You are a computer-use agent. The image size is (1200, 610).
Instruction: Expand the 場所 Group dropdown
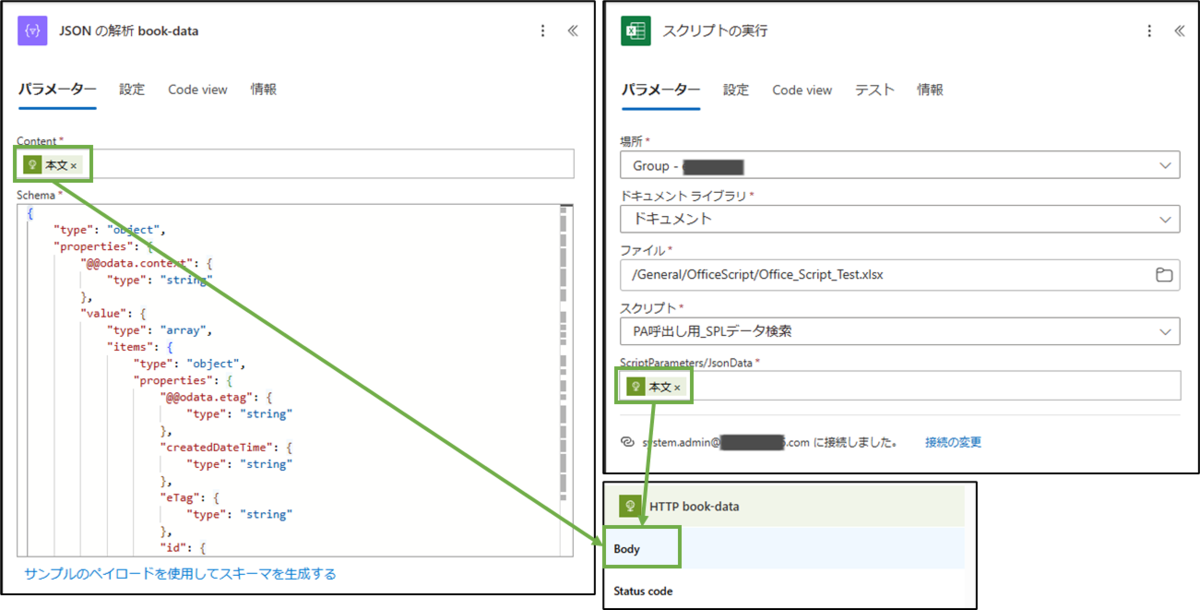point(900,165)
